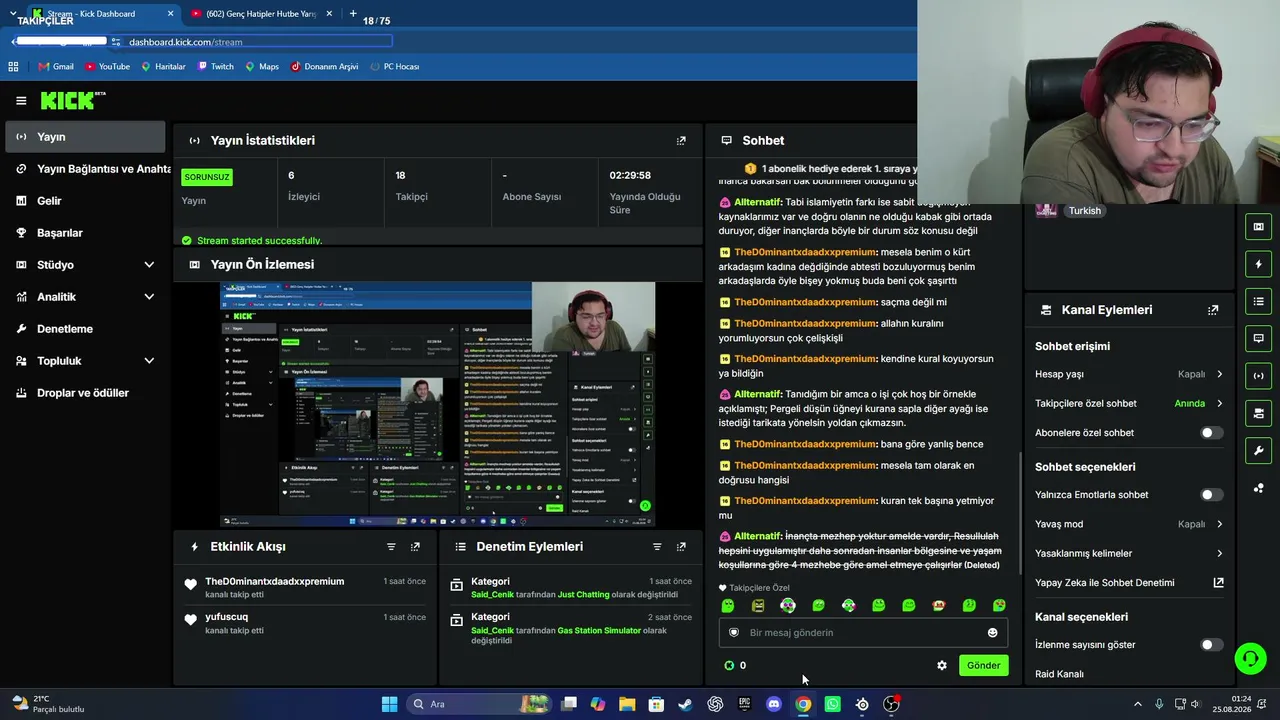The image size is (1280, 720).
Task: Open Başarılar in the sidebar
Action: (x=86, y=233)
